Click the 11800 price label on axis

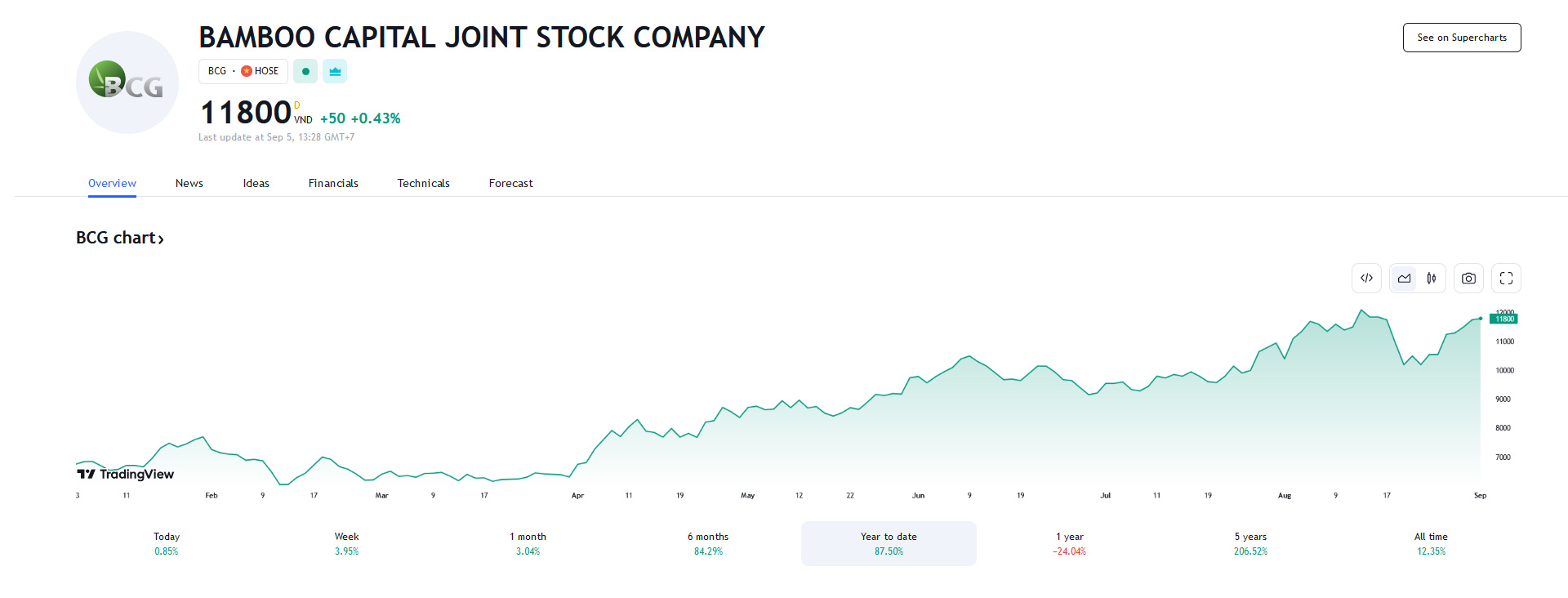(1503, 319)
